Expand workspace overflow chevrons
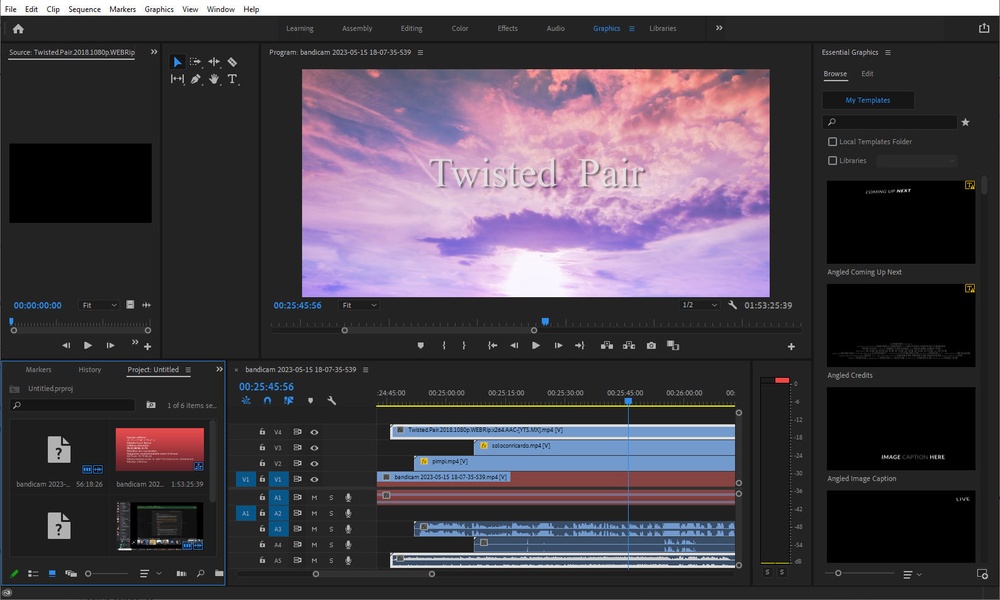 pyautogui.click(x=719, y=28)
